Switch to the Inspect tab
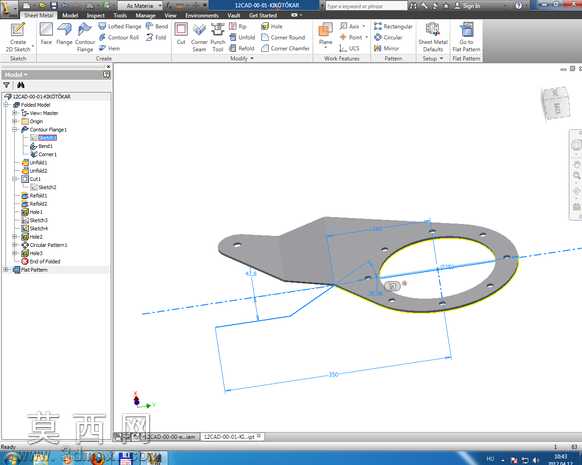The image size is (582, 465). point(95,15)
